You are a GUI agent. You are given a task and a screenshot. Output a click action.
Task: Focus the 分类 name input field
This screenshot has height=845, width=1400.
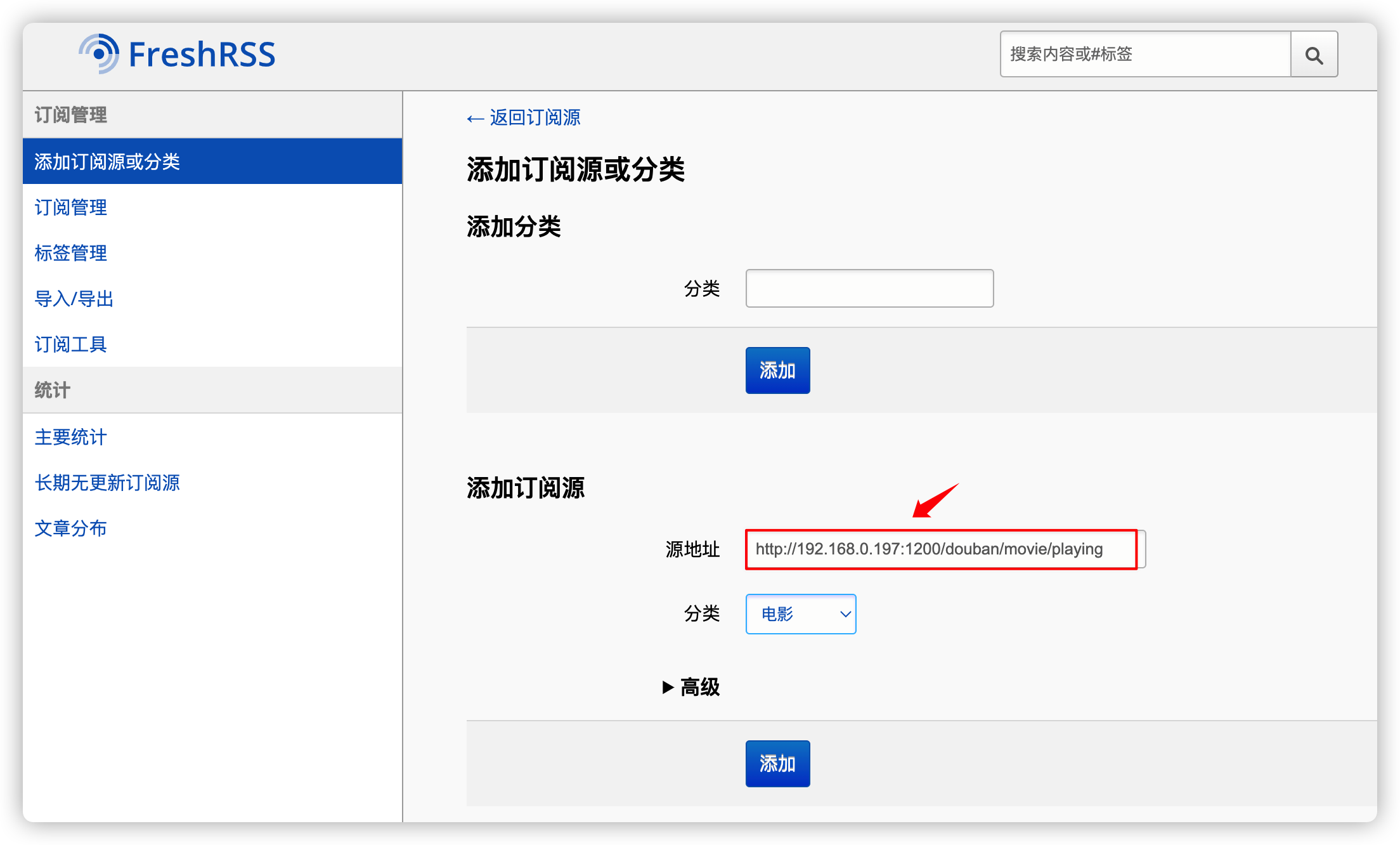(869, 289)
